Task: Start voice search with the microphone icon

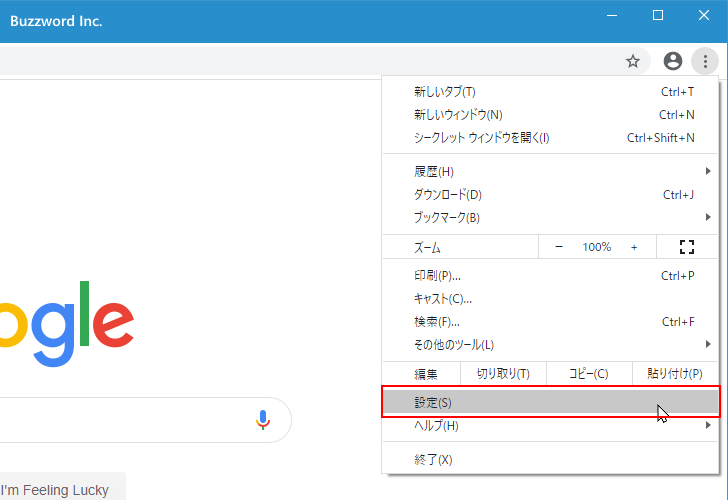Action: pyautogui.click(x=263, y=420)
